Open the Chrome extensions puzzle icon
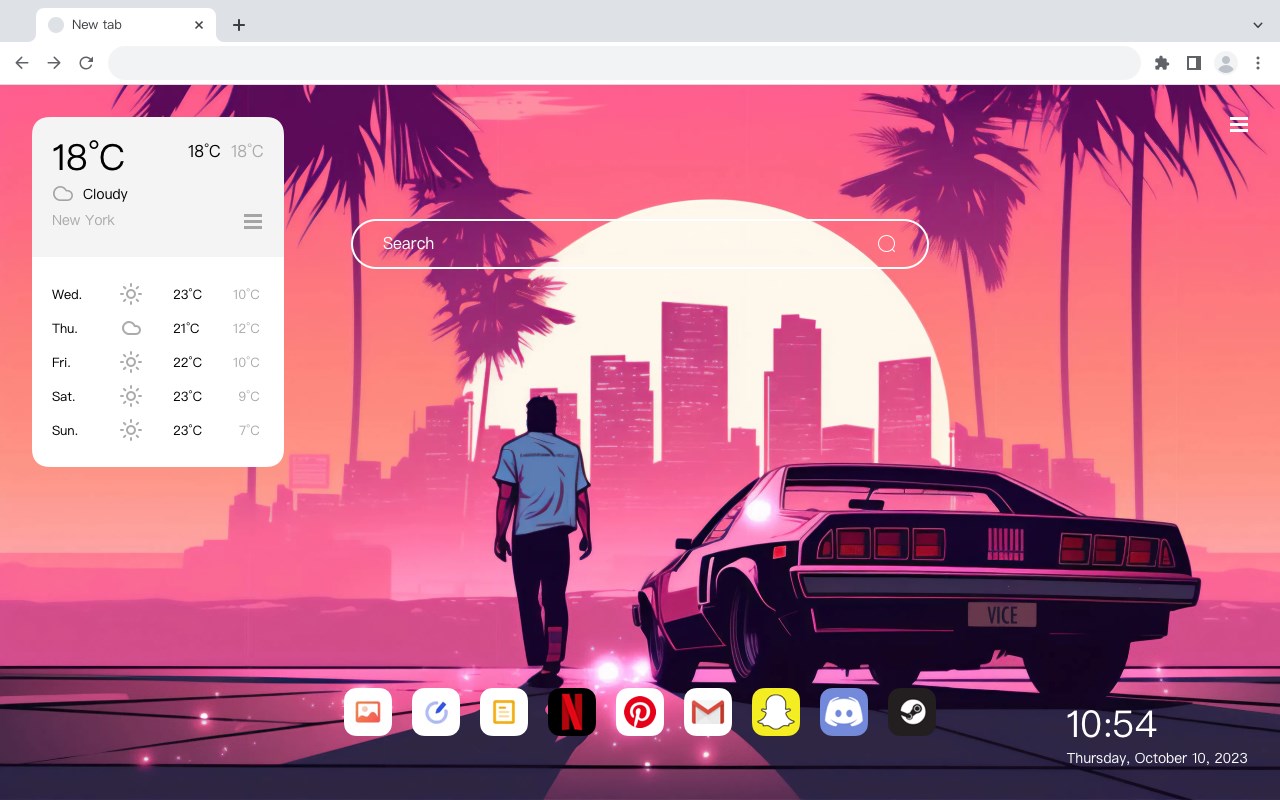The width and height of the screenshot is (1280, 800). (1161, 63)
